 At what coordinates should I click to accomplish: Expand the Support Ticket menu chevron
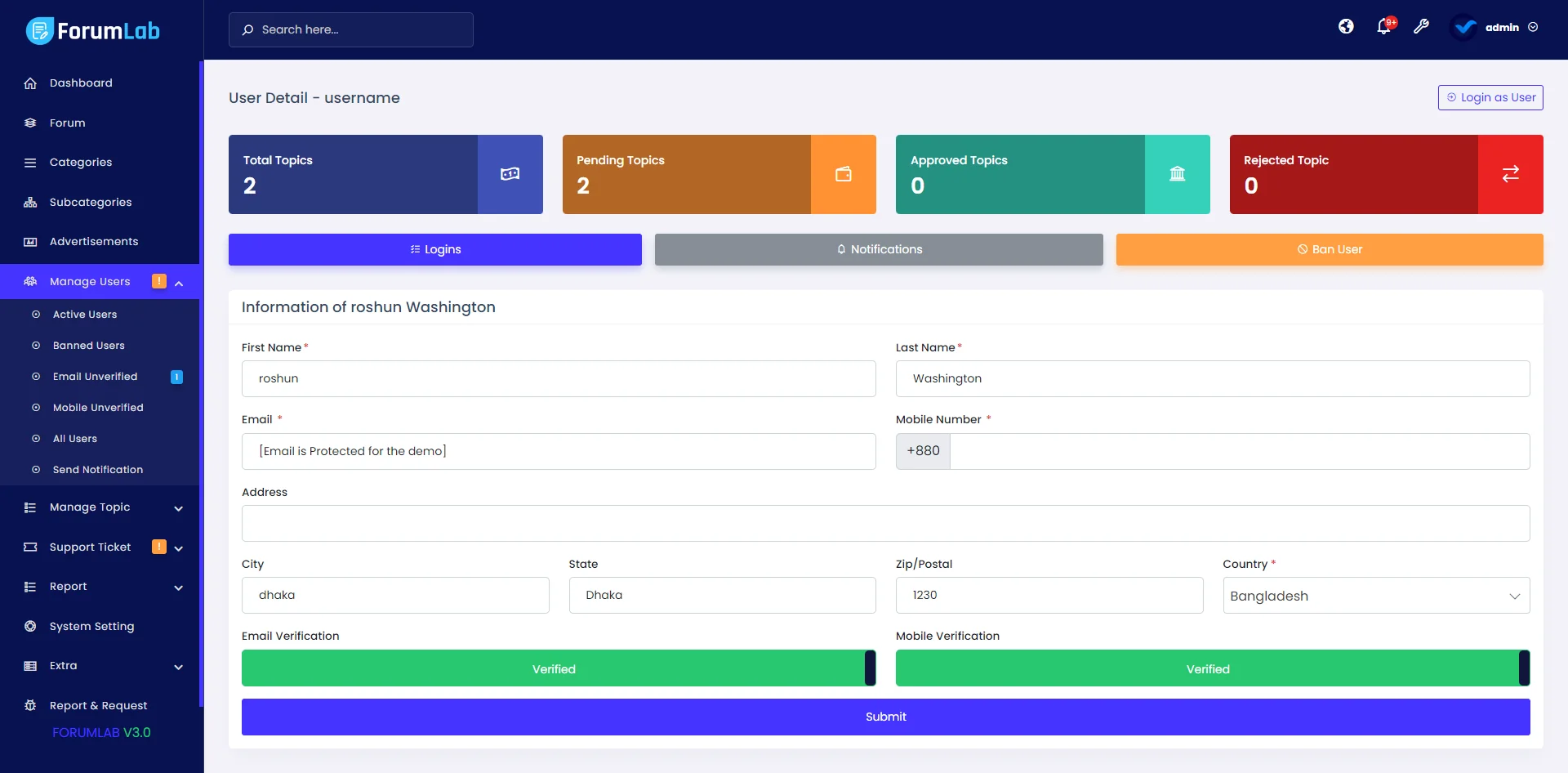coord(179,548)
